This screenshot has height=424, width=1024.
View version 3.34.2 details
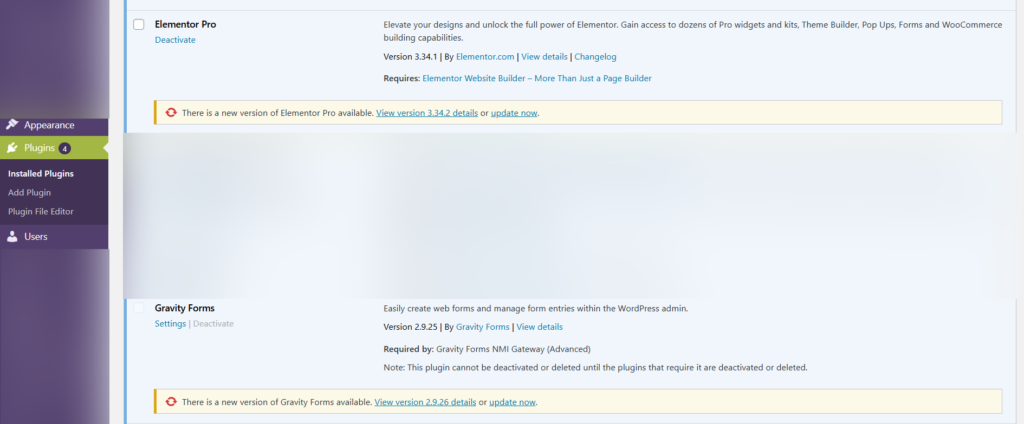click(427, 113)
